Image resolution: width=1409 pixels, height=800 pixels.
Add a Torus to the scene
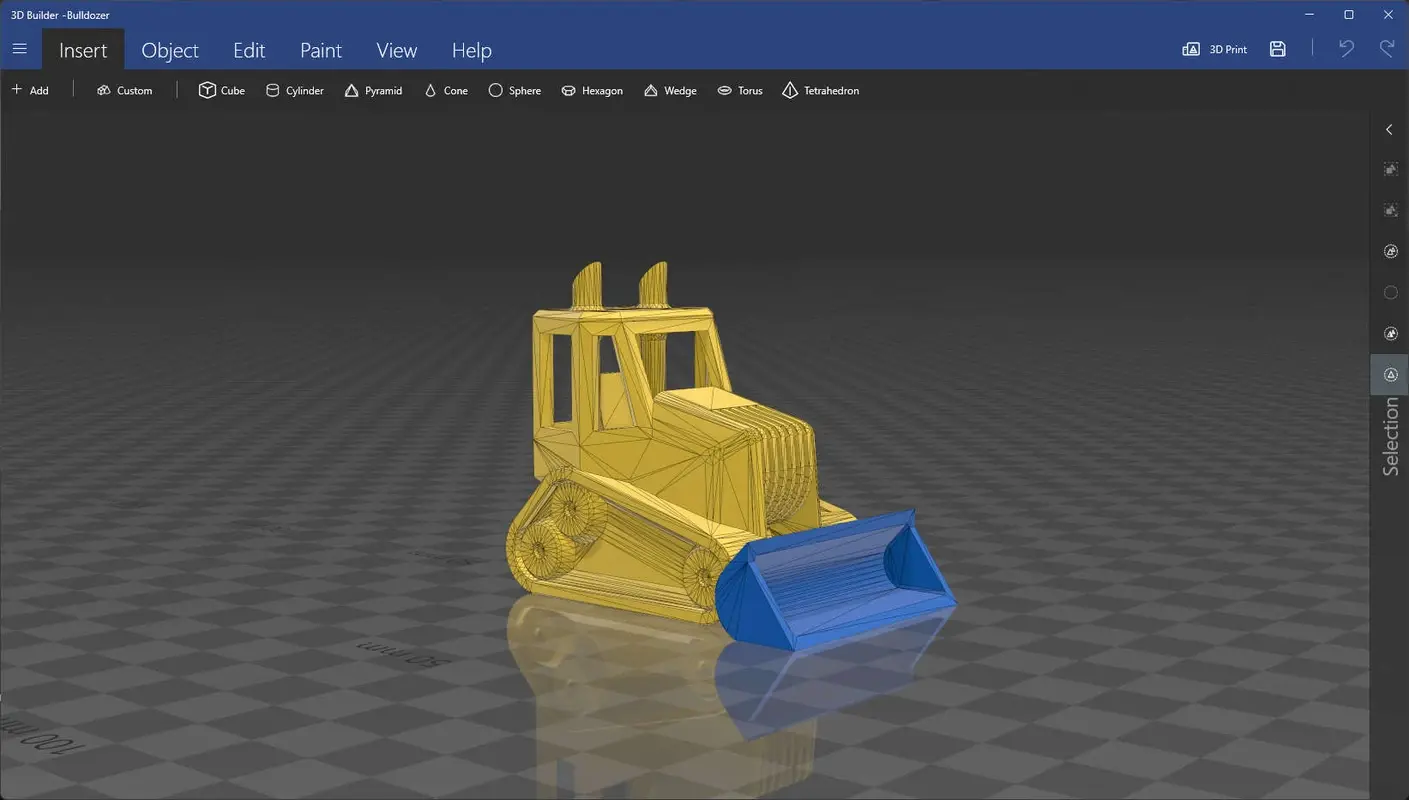coord(740,90)
